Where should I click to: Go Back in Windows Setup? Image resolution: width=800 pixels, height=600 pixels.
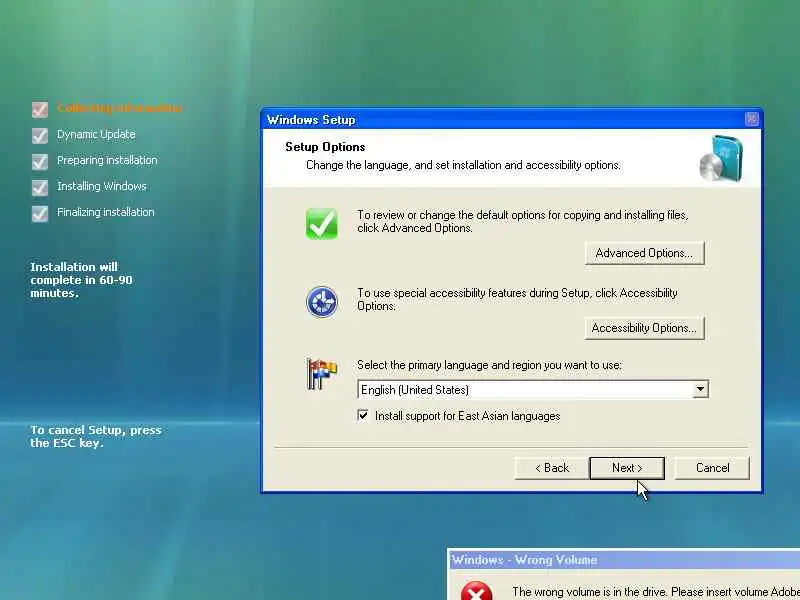pyautogui.click(x=552, y=468)
